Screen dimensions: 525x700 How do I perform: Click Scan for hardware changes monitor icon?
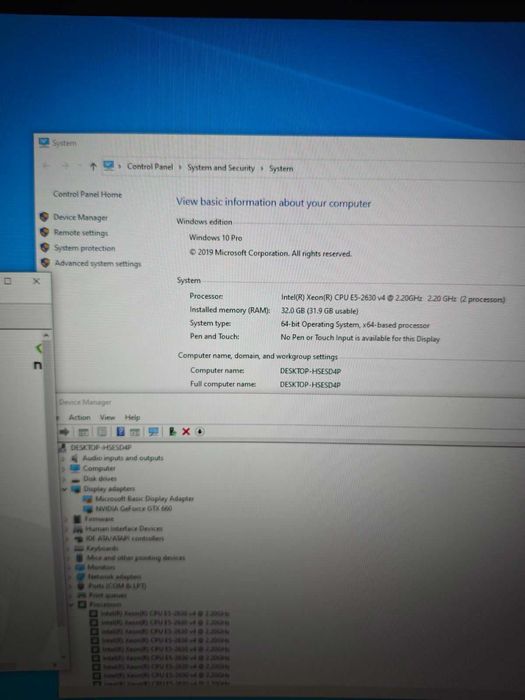pyautogui.click(x=153, y=432)
